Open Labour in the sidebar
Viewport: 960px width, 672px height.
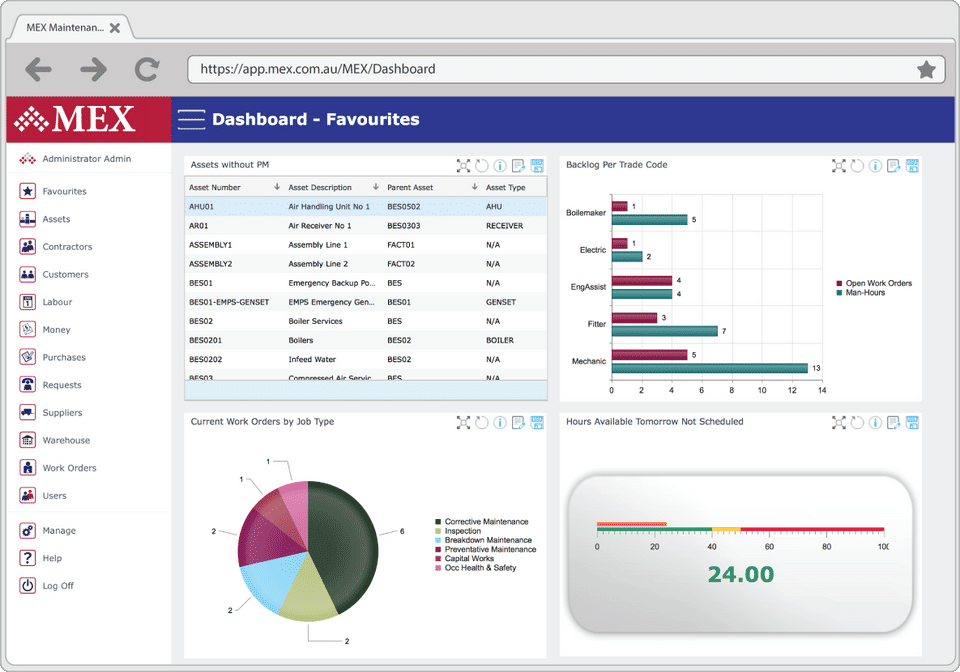[46, 302]
